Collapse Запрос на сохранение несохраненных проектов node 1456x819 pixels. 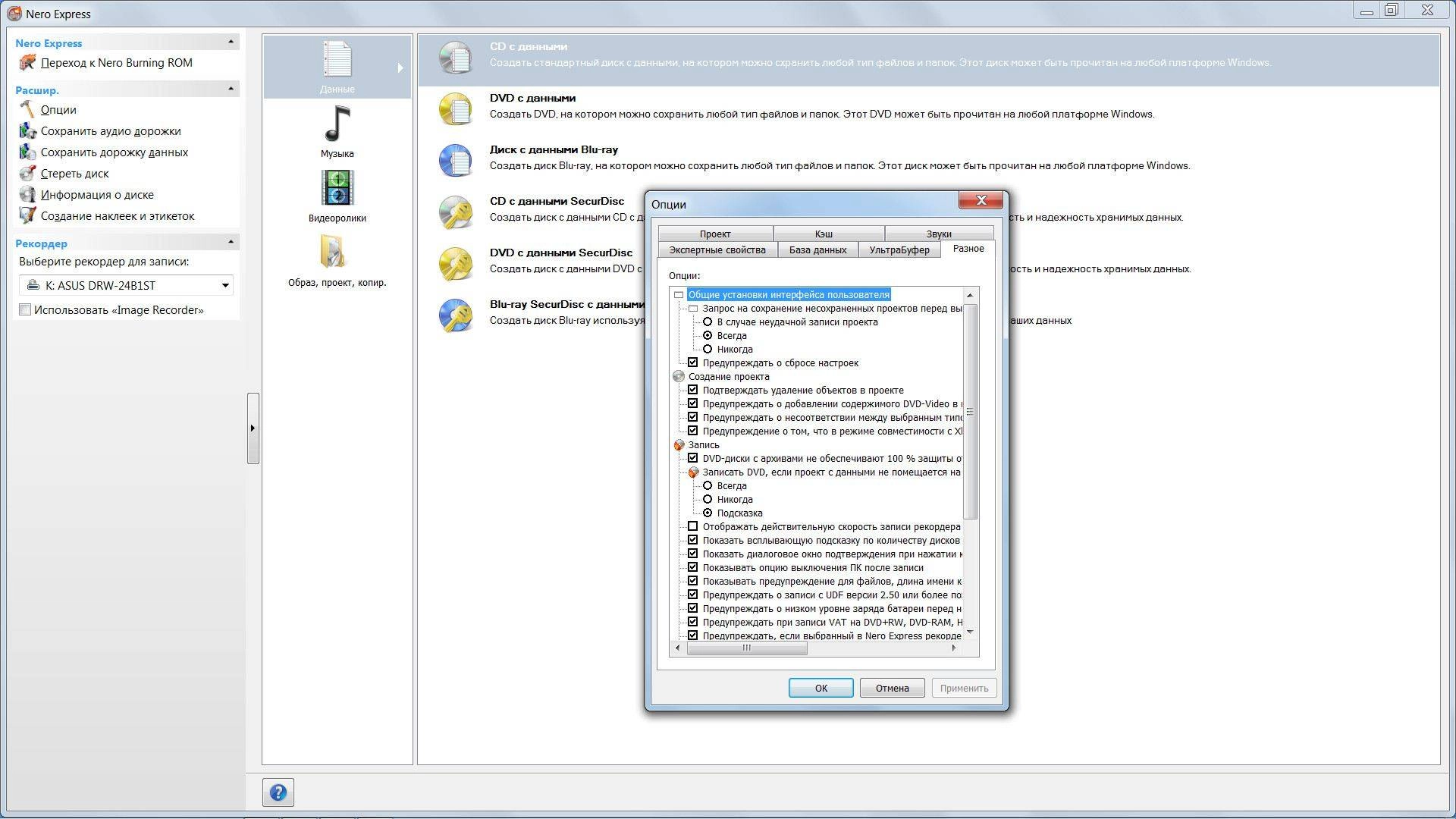(x=693, y=309)
